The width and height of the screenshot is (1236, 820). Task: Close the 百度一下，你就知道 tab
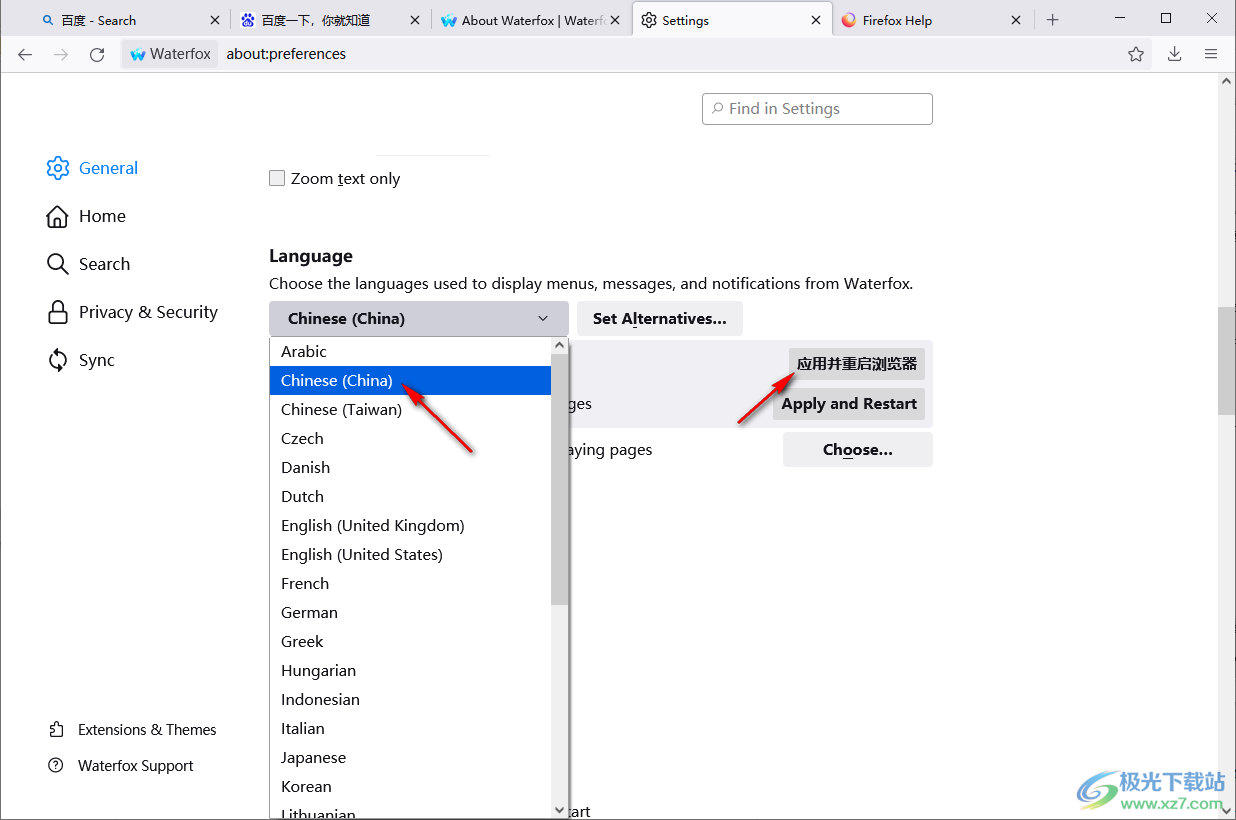tap(415, 20)
